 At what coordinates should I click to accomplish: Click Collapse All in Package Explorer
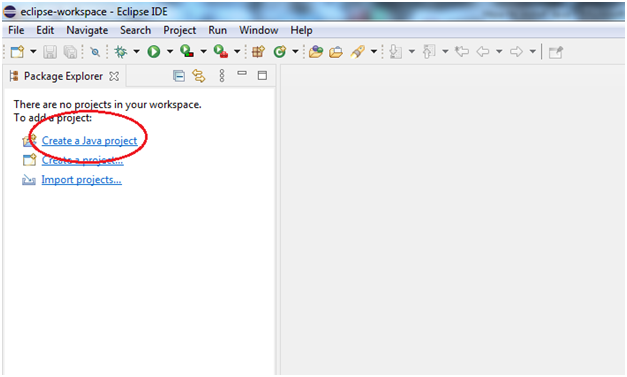(179, 76)
